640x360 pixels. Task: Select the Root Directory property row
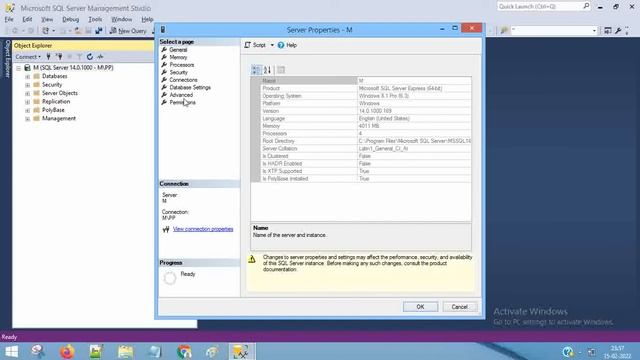[x=366, y=141]
